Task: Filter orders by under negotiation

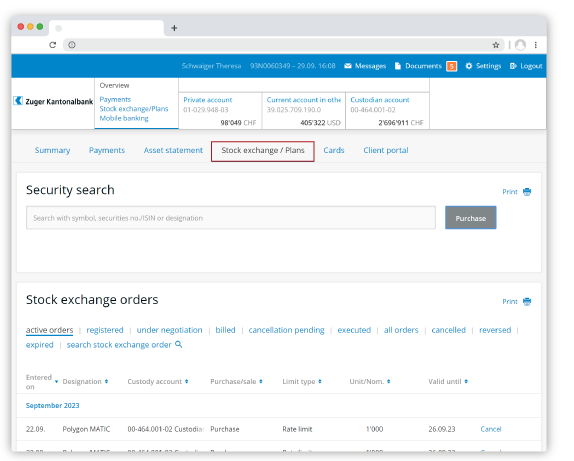Action: click(169, 330)
